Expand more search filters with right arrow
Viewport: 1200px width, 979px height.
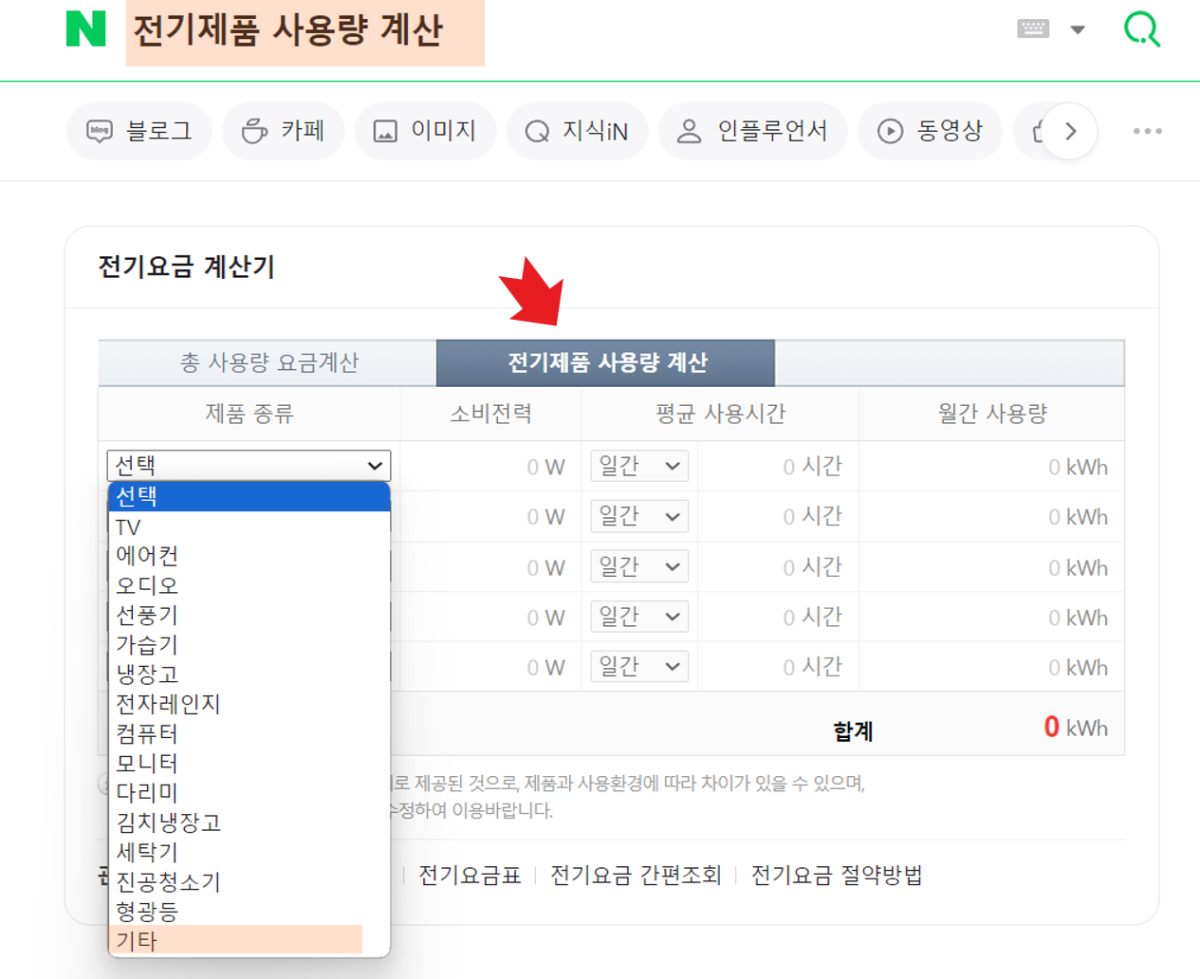[1071, 130]
